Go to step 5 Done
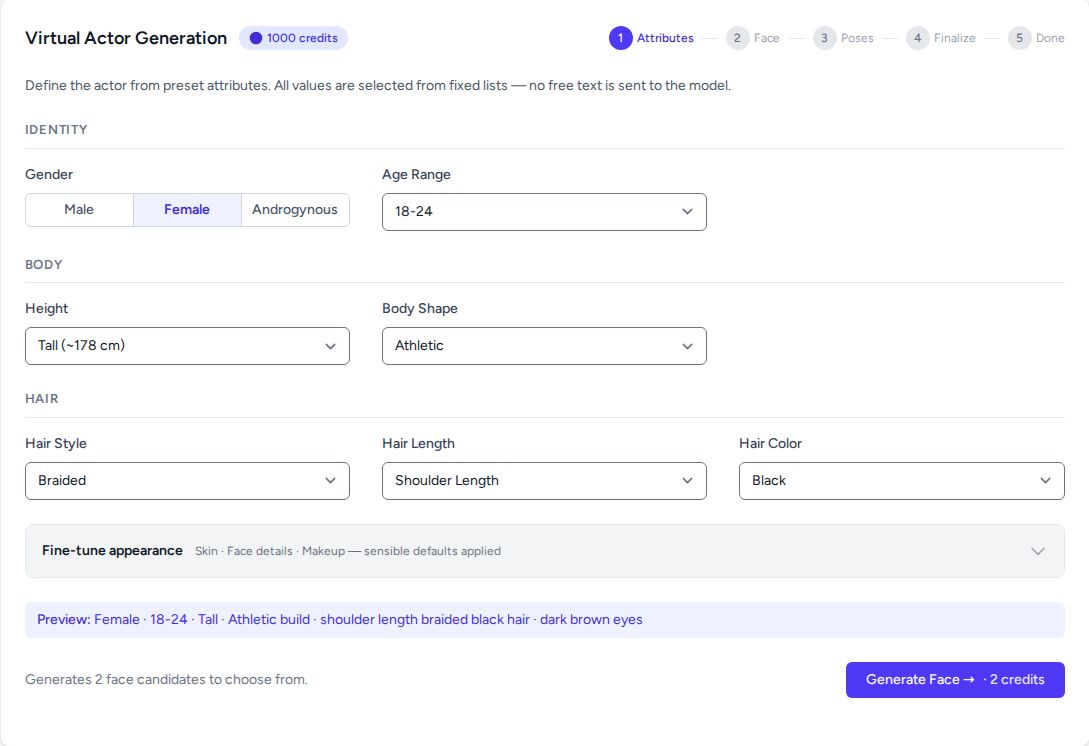The height and width of the screenshot is (746, 1089). tap(1036, 38)
